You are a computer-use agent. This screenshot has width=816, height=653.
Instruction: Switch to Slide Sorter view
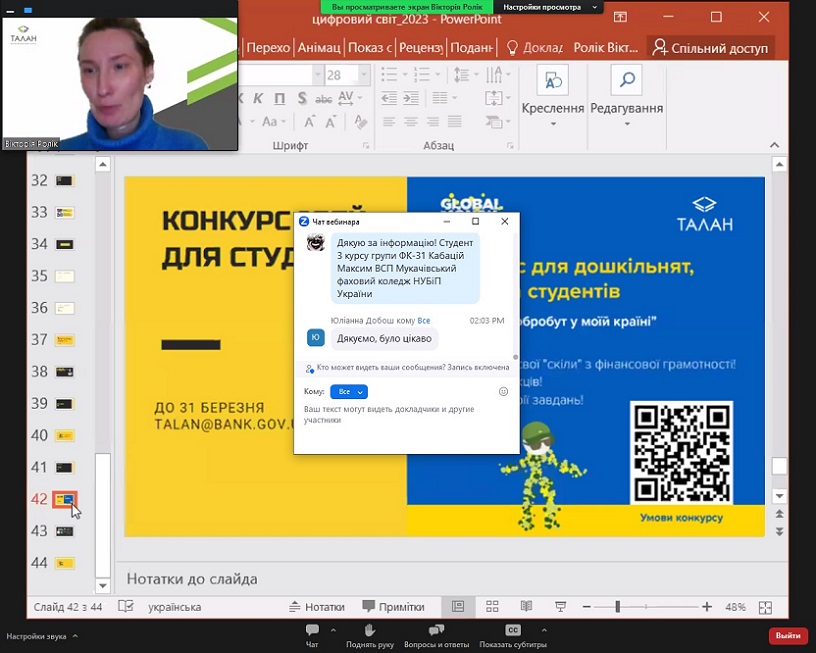click(x=492, y=606)
